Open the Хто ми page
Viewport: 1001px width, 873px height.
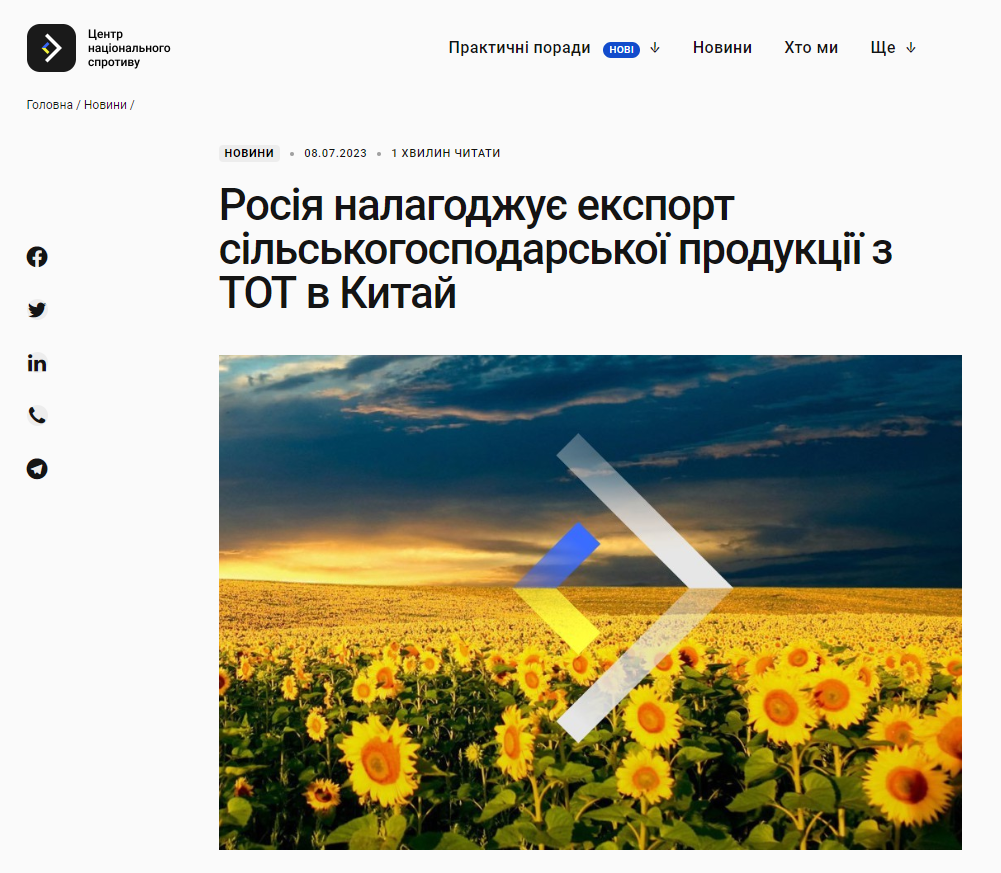coord(811,48)
